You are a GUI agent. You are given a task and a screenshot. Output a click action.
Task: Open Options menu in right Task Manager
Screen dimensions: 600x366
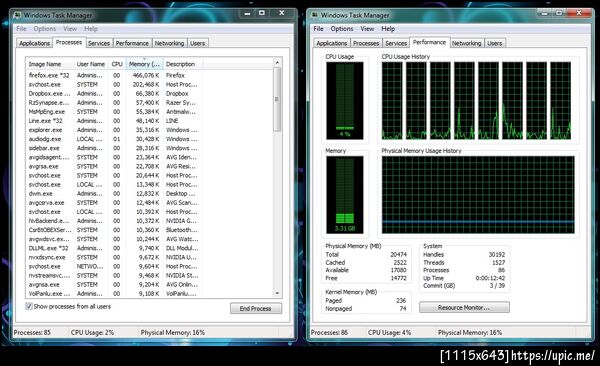coord(342,29)
